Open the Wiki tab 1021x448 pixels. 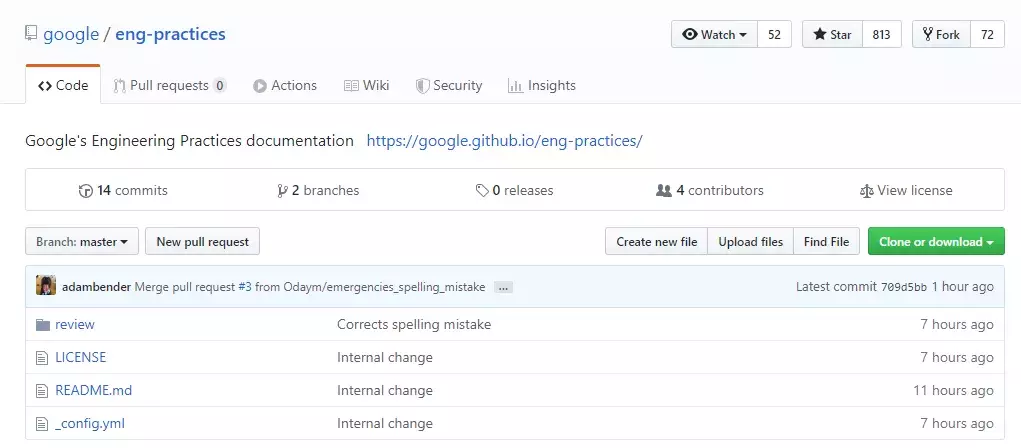click(367, 85)
